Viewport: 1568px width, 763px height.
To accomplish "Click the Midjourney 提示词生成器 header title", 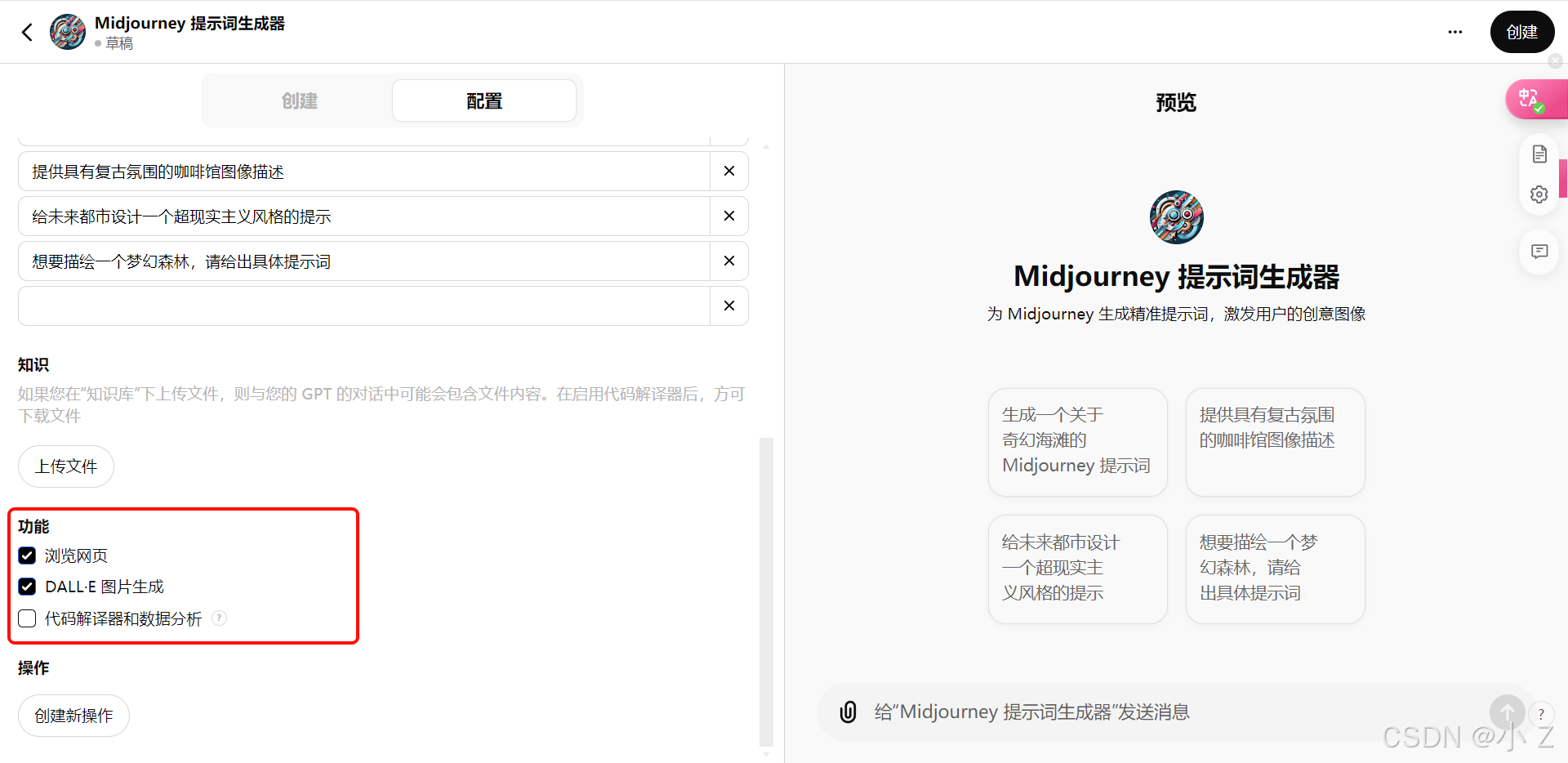I will click(189, 23).
